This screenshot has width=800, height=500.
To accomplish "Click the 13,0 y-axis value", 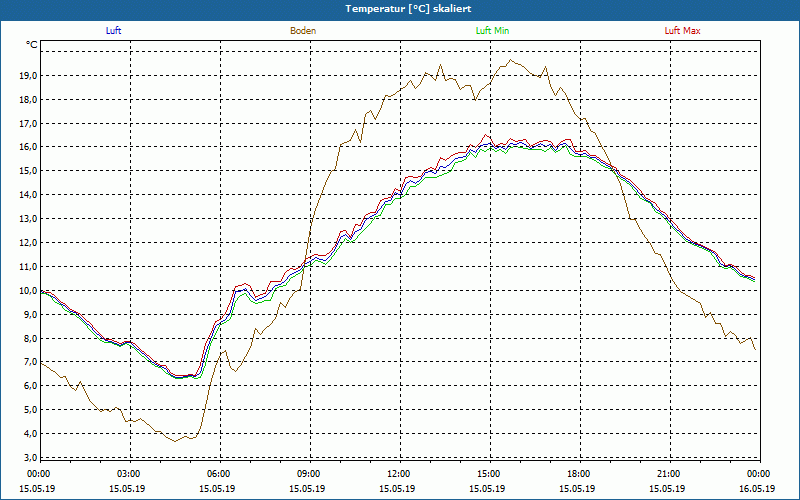I will click(27, 219).
